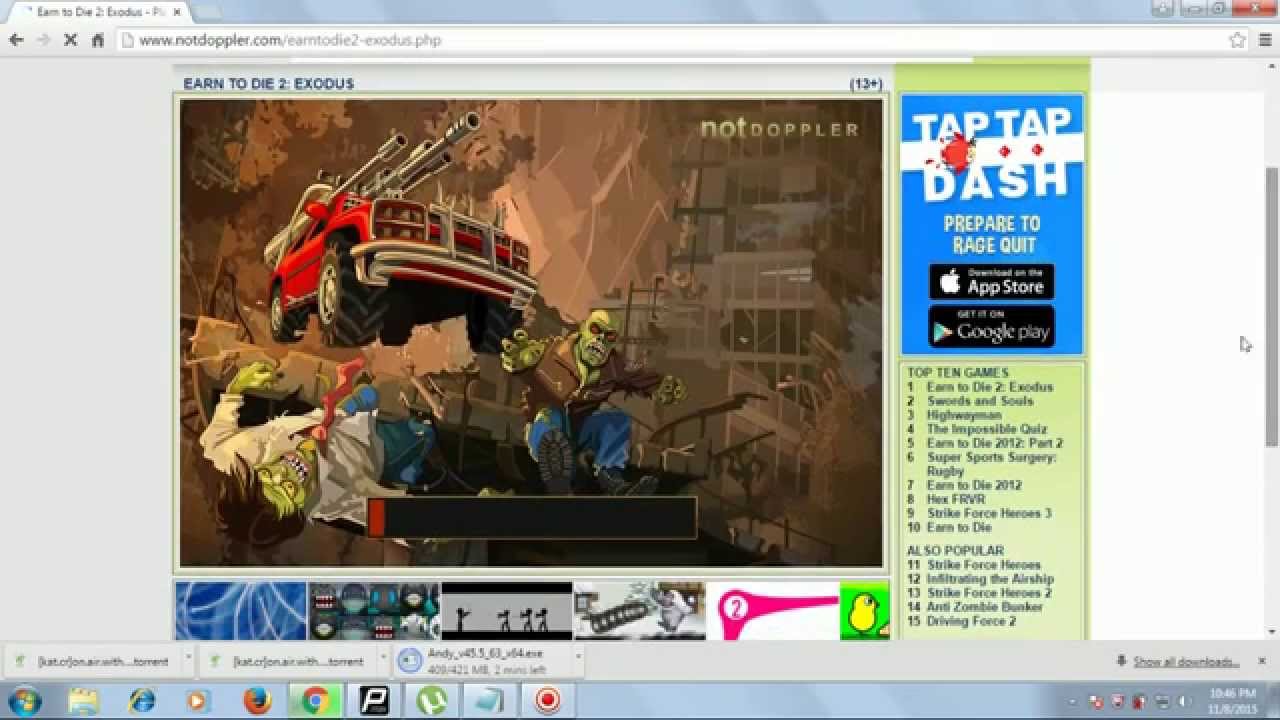Open the teal square app on the taskbar

click(x=489, y=701)
